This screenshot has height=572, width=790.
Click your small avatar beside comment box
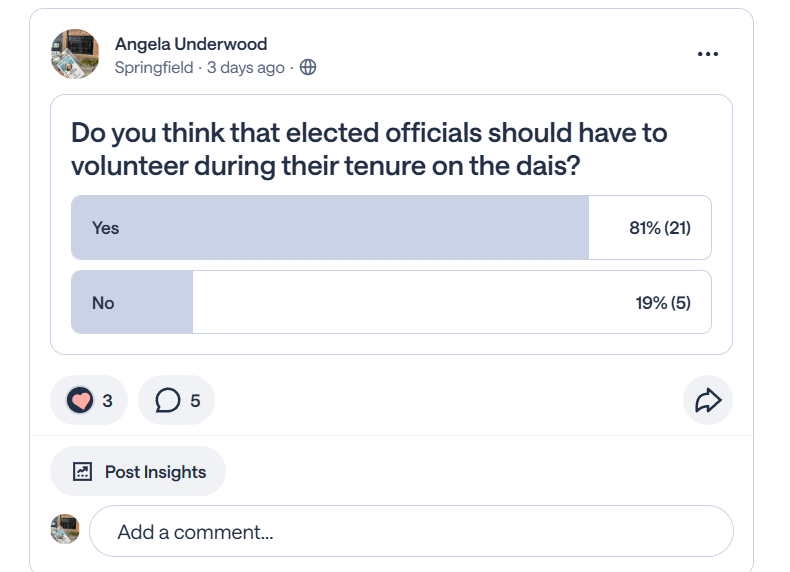65,529
